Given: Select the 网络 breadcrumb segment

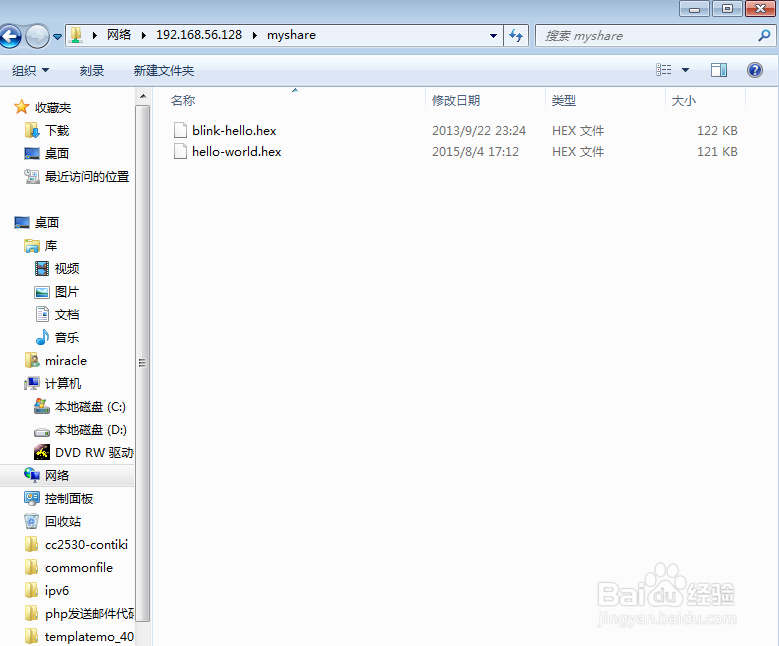Looking at the screenshot, I should (x=119, y=35).
